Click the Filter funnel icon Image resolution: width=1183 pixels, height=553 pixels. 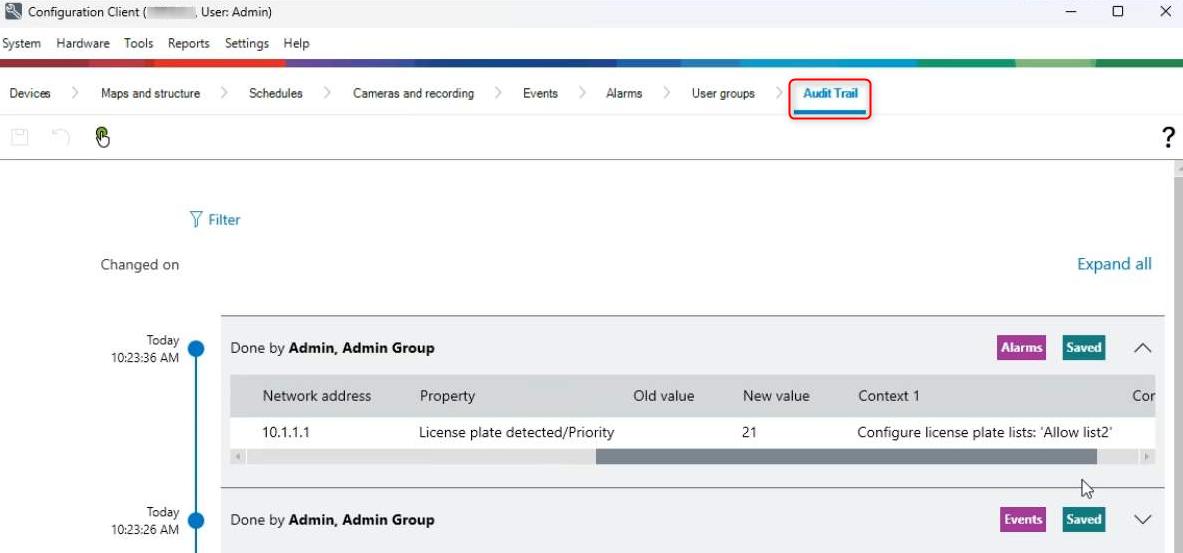[x=196, y=219]
